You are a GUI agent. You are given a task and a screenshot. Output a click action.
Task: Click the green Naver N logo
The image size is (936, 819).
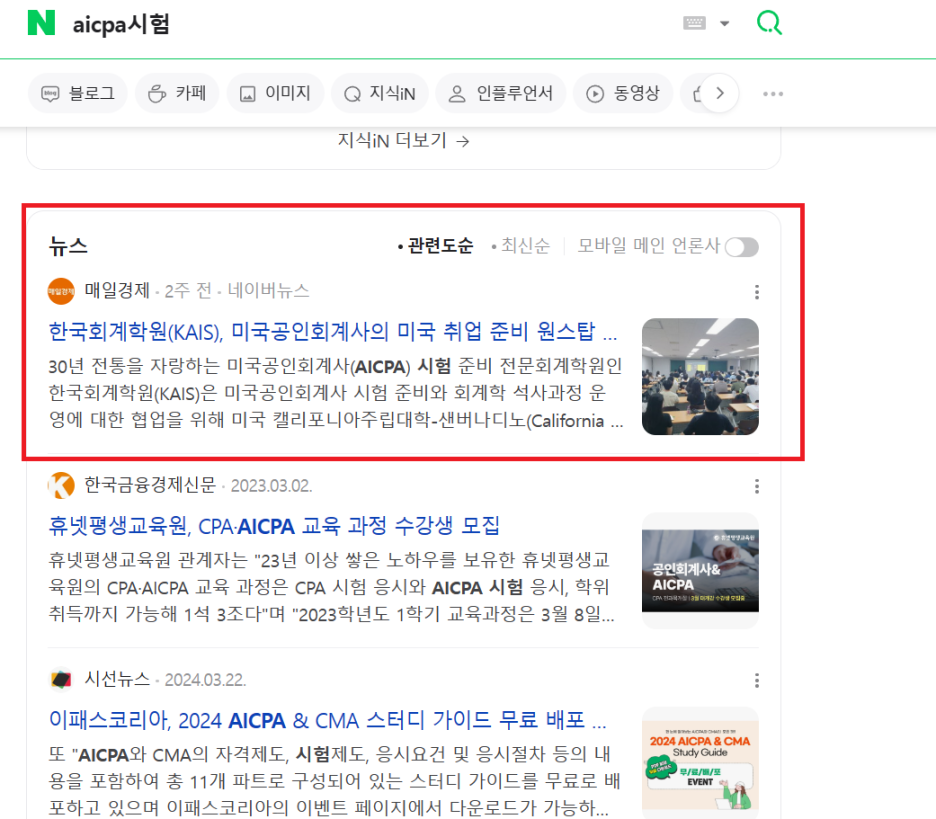pos(41,23)
